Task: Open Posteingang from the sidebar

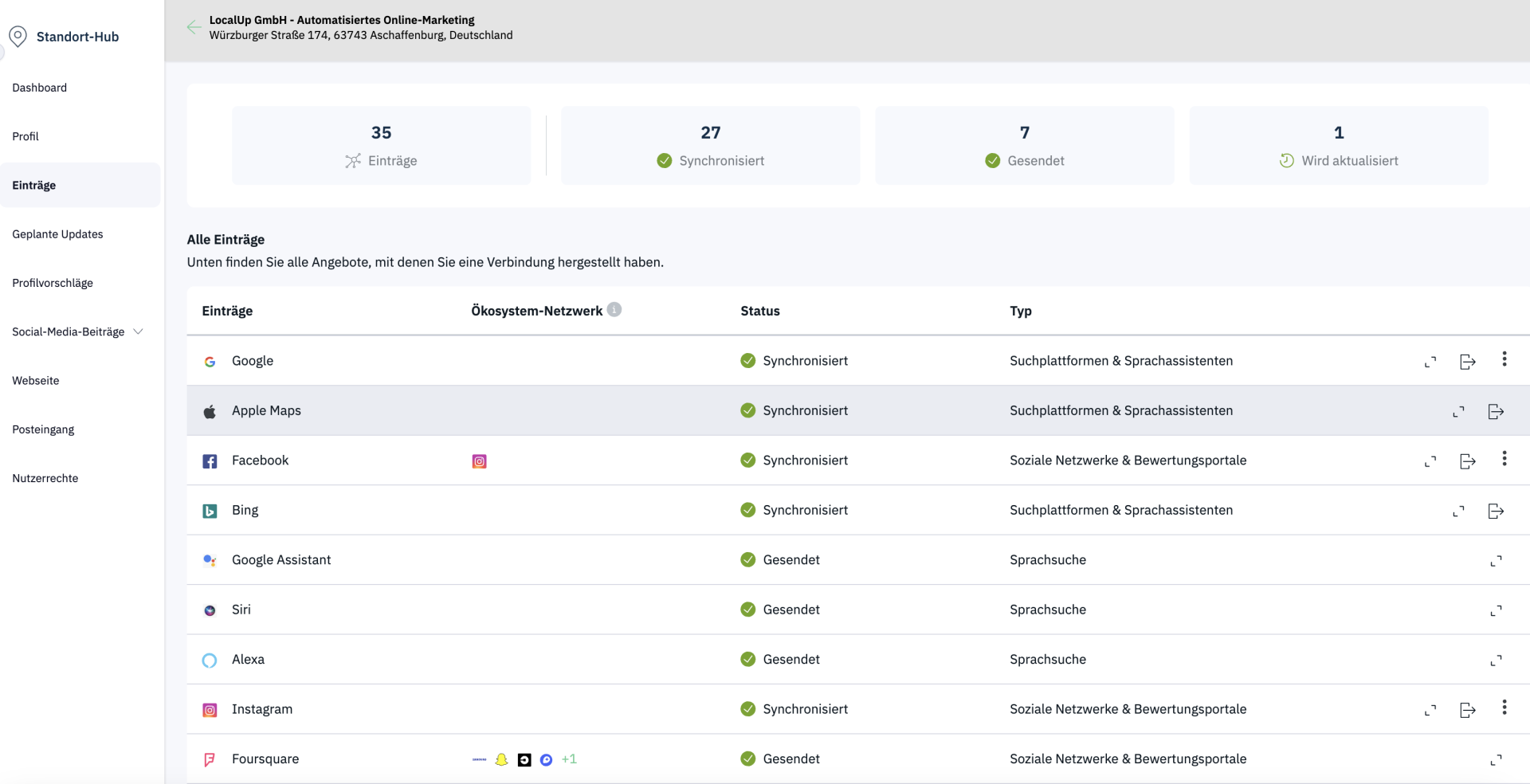Action: pos(43,429)
